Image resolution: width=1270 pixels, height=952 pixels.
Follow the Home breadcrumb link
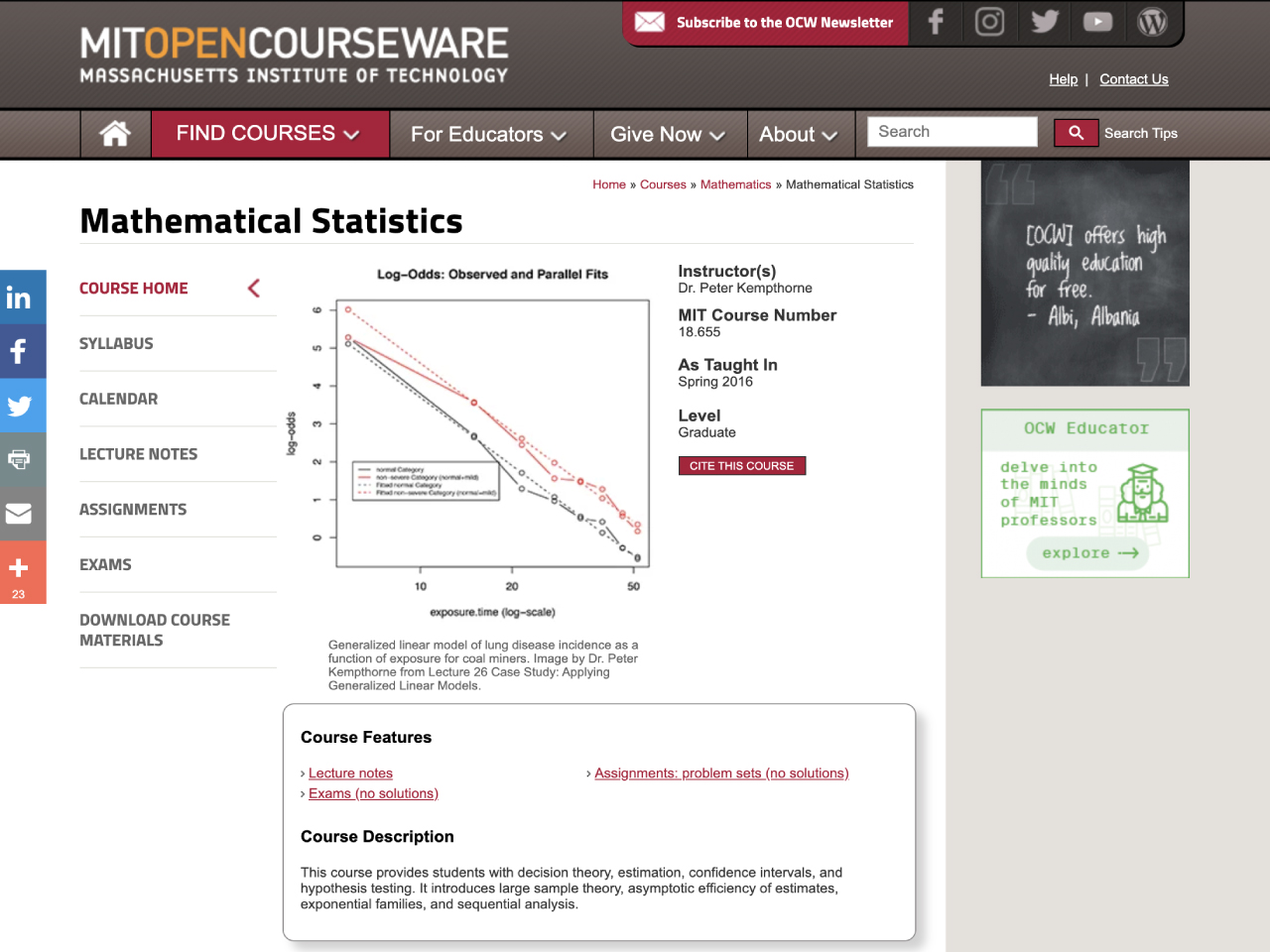coord(609,184)
